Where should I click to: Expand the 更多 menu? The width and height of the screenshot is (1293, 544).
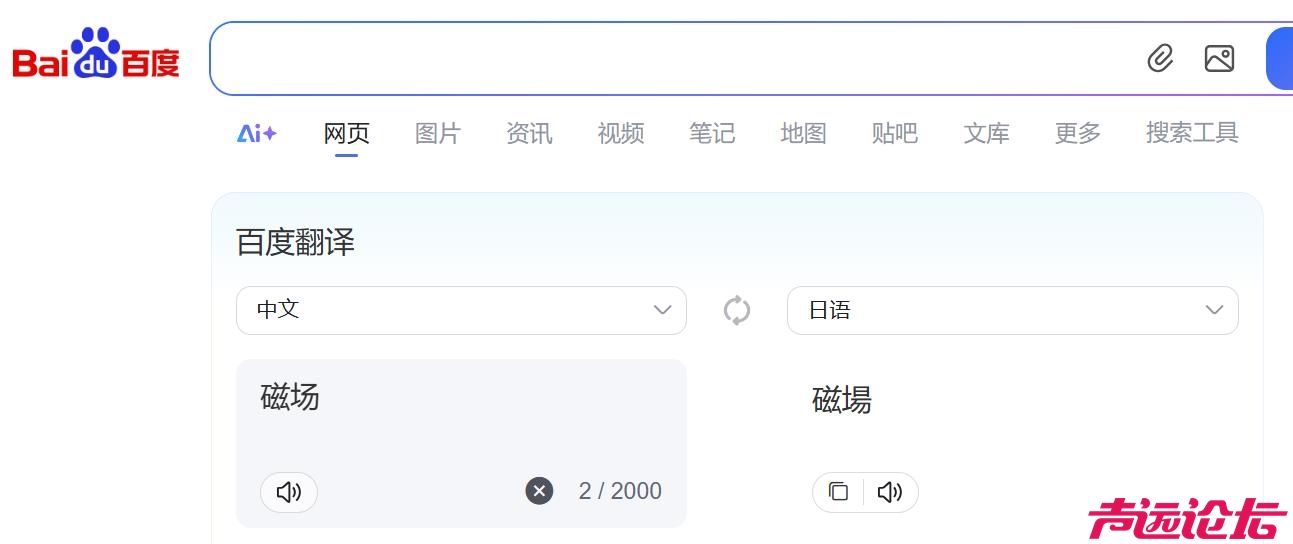[1078, 133]
